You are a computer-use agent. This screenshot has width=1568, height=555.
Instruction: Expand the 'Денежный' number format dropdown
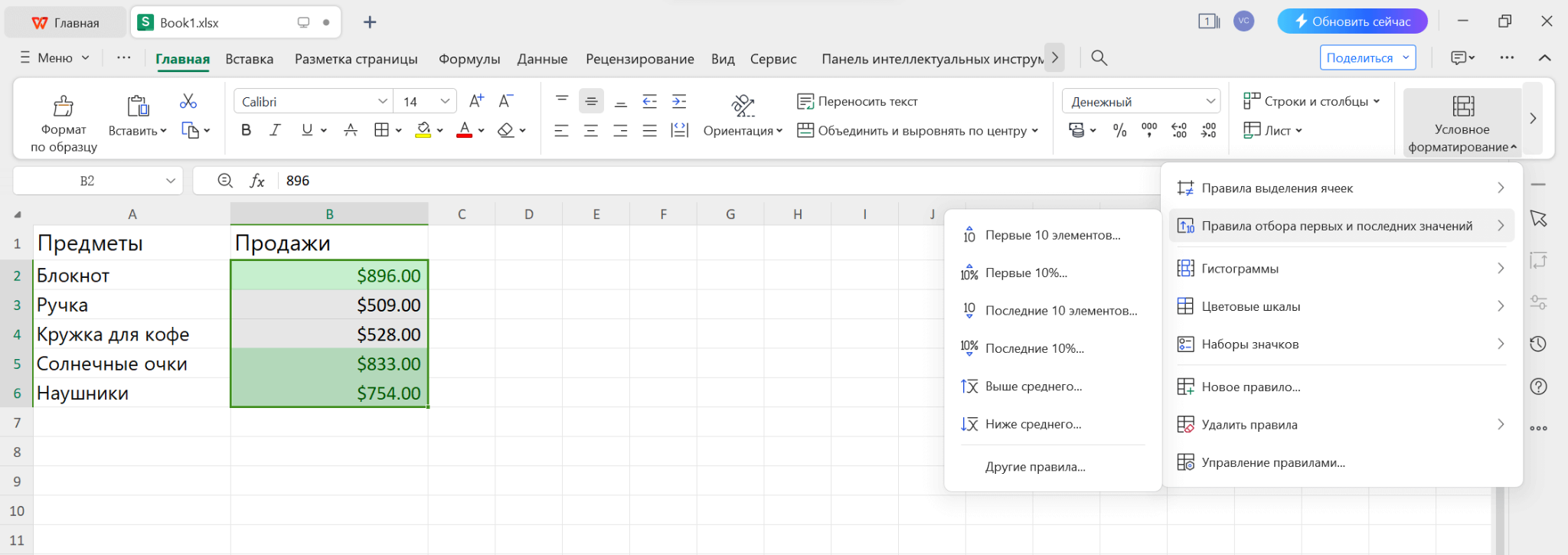[x=1210, y=102]
